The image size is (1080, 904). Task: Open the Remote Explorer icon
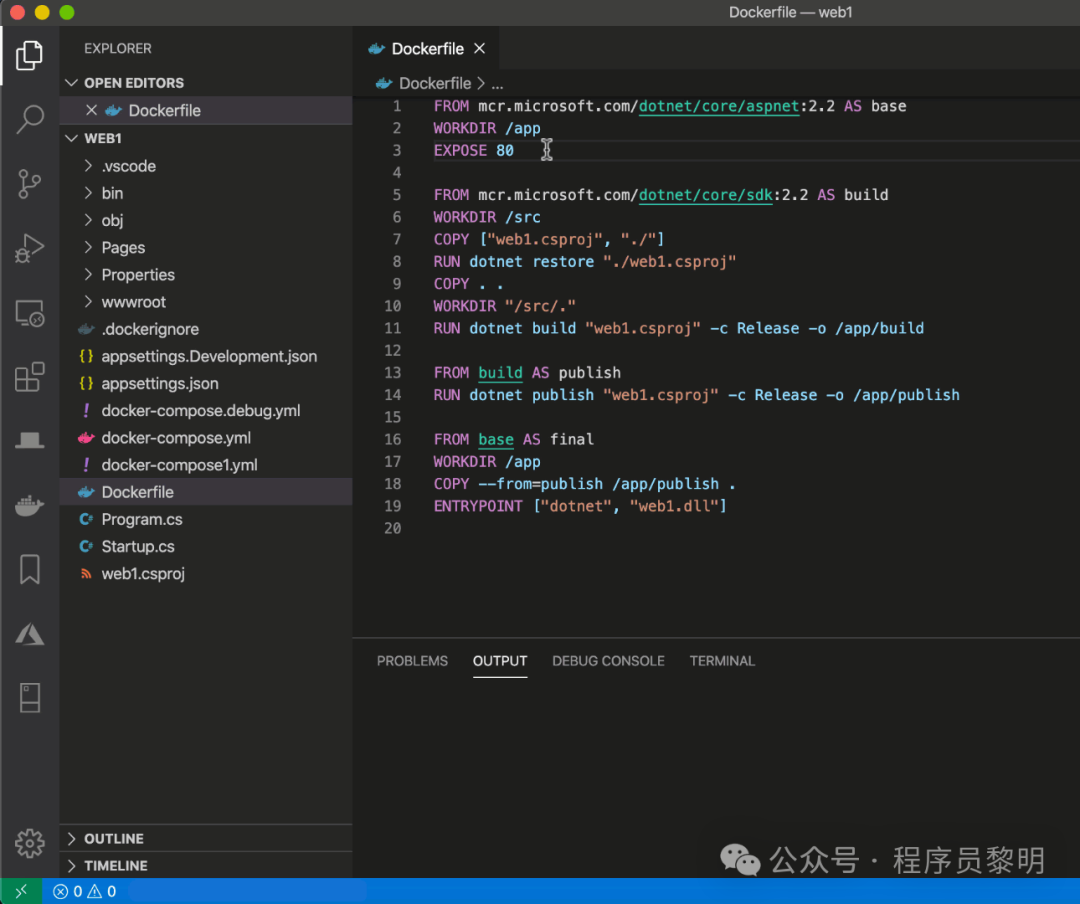coord(29,313)
